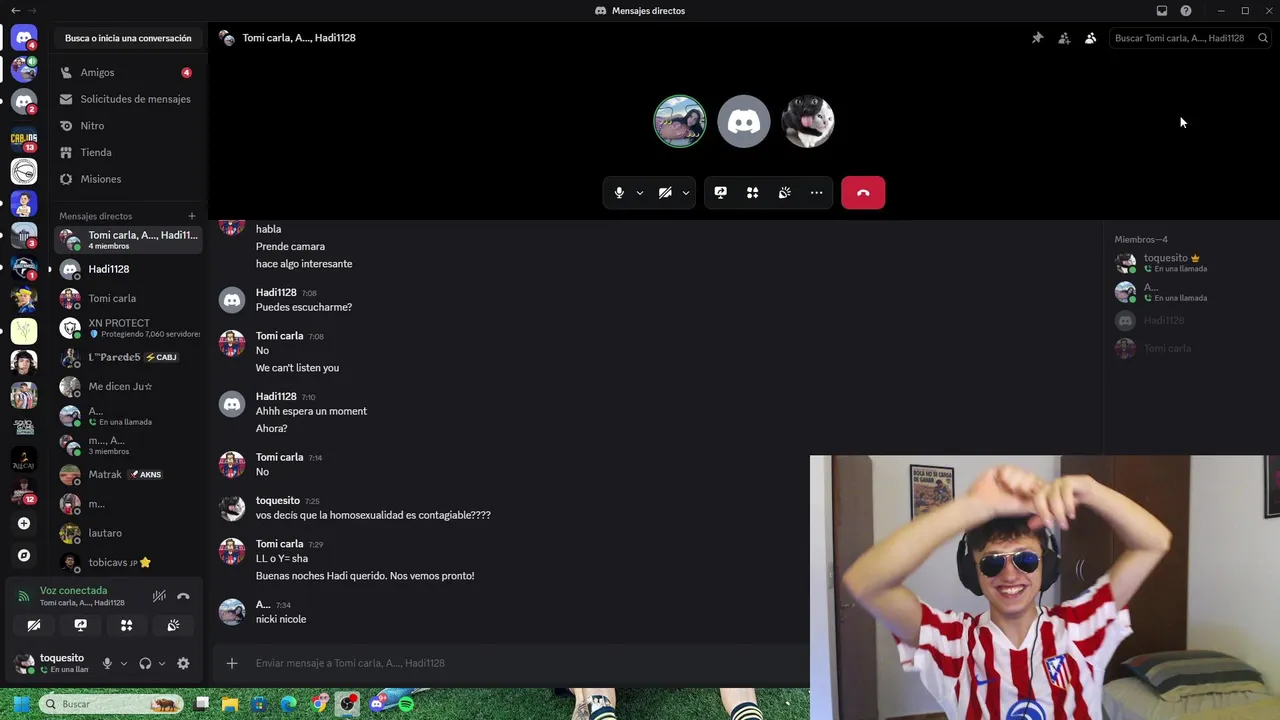Screen dimensions: 1280x720
Task: Share your screen from the call bar
Action: 720,193
